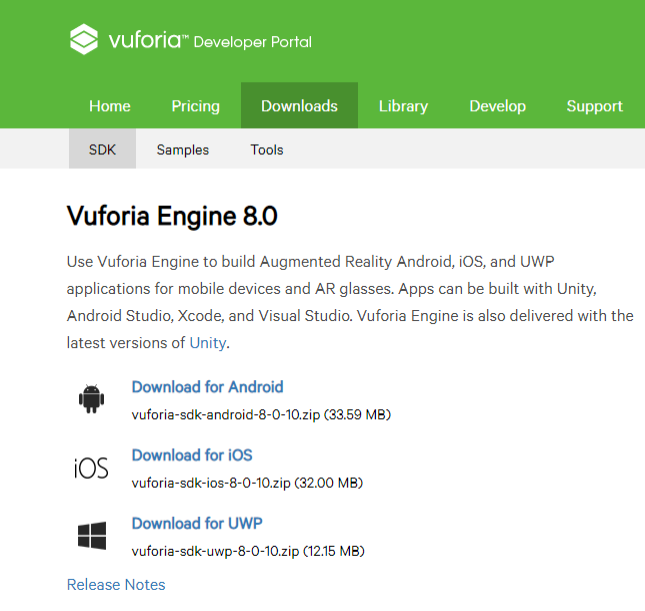Click the Vuforia hexagon logo icon
Image resolution: width=645 pixels, height=611 pixels.
point(84,39)
